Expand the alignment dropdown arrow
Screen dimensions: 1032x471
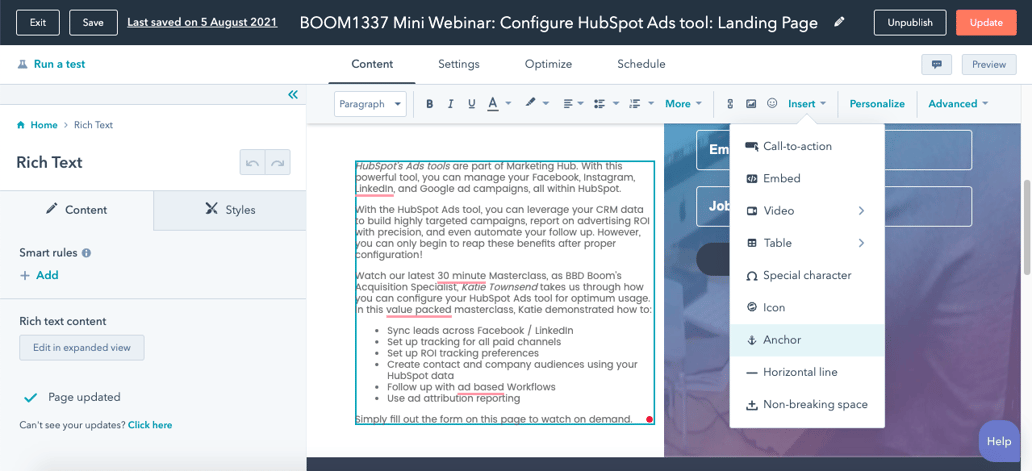(x=581, y=103)
